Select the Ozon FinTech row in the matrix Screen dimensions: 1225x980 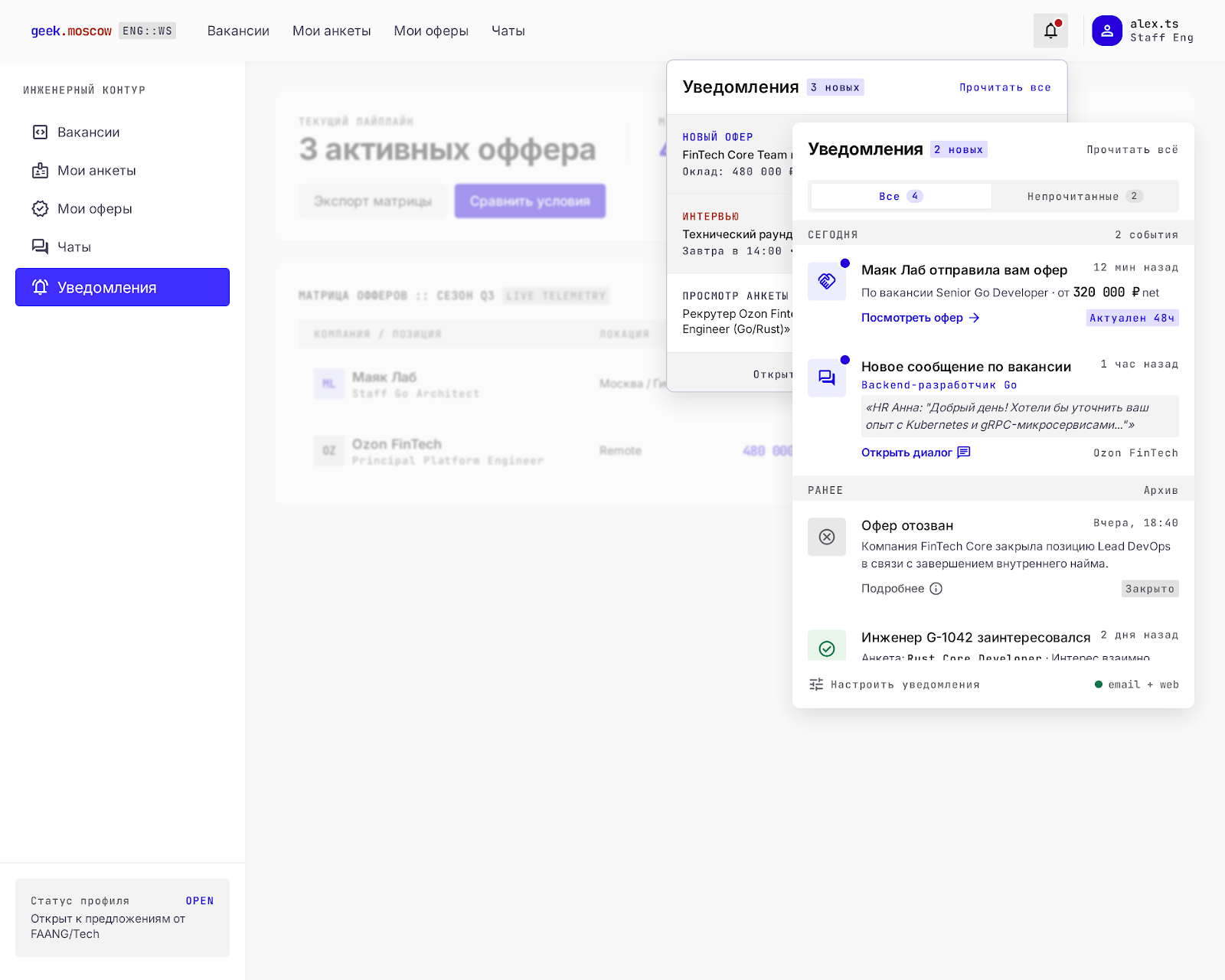545,451
